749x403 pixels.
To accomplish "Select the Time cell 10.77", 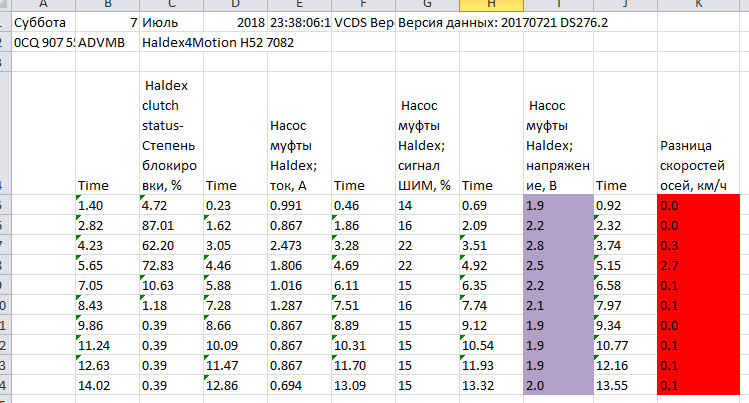I will point(625,345).
